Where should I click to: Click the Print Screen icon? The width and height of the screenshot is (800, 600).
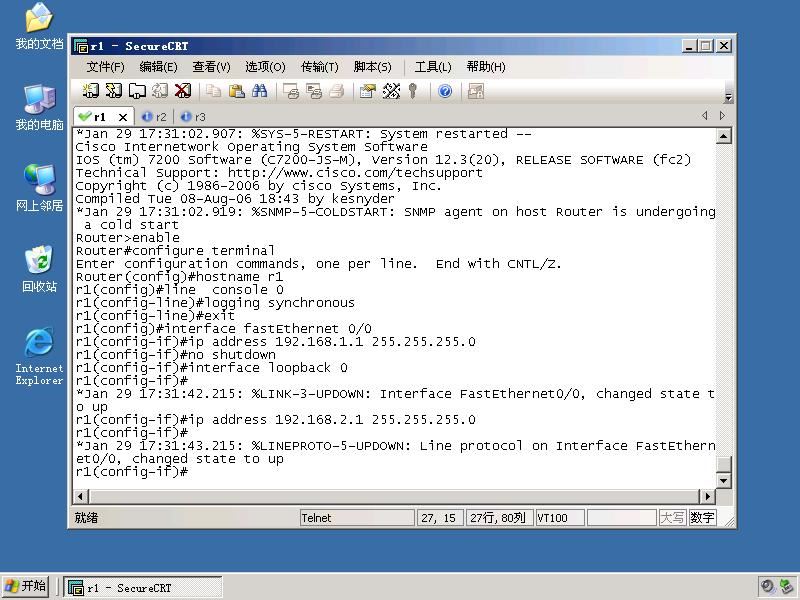[291, 91]
